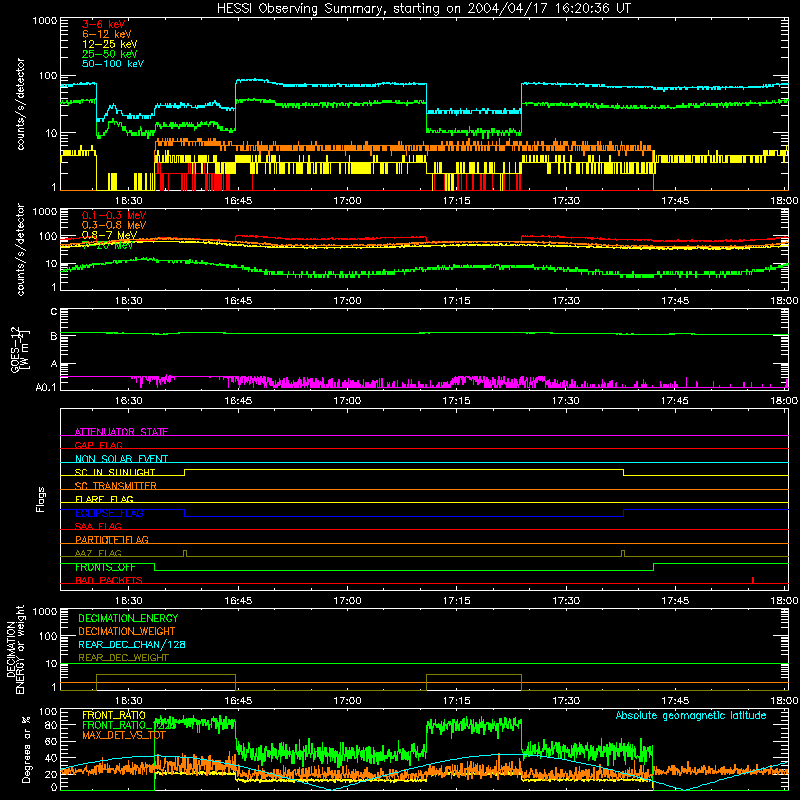This screenshot has height=800, width=800.
Task: Click the C class tick on GOES axis
Action: (54, 311)
